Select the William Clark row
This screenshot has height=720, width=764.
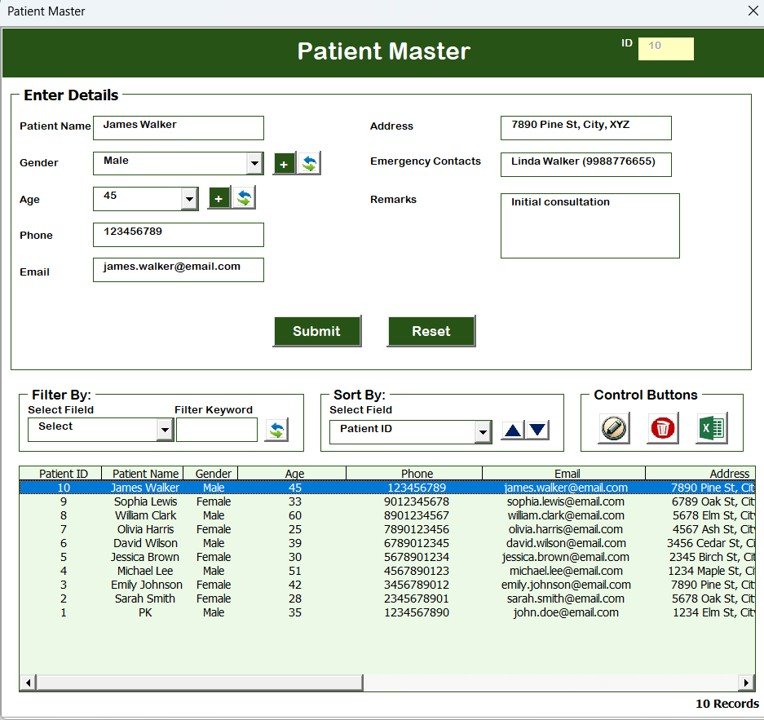387,515
